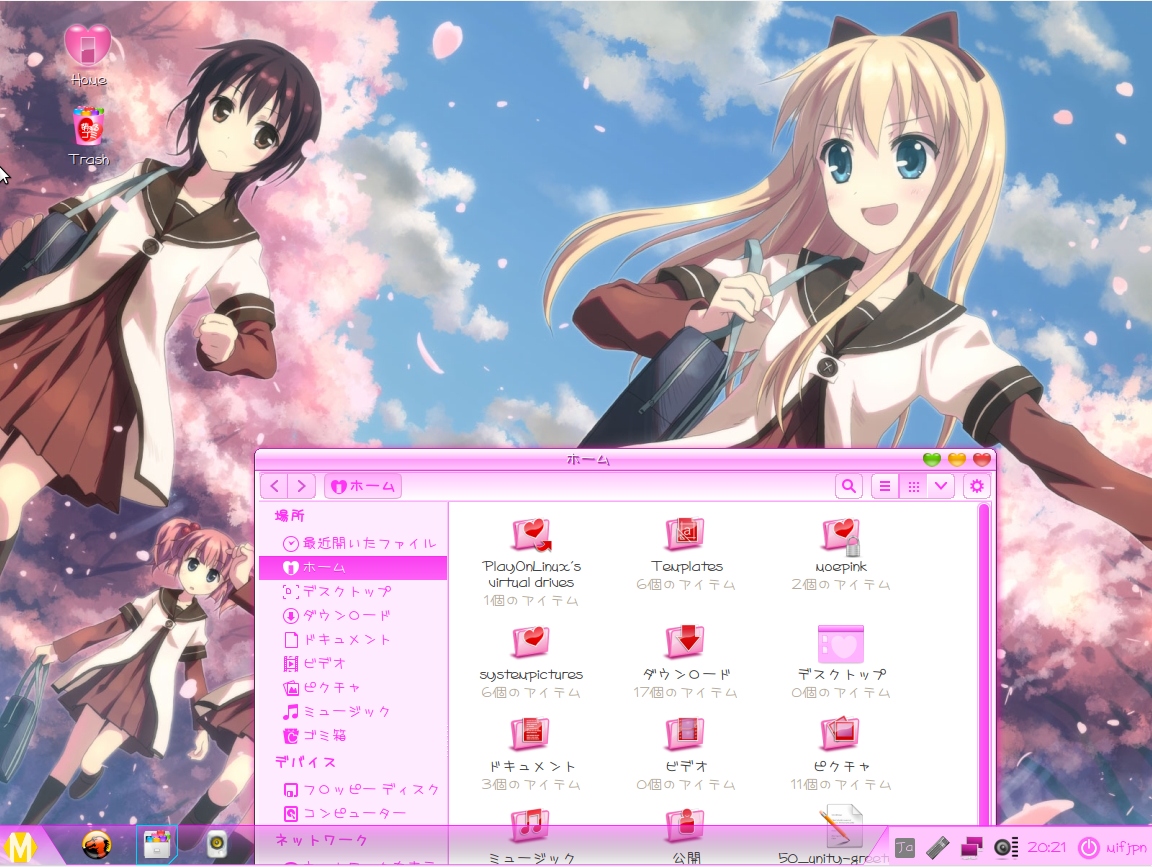The height and width of the screenshot is (867, 1152).
Task: Open the volume control tray icon
Action: [1005, 848]
